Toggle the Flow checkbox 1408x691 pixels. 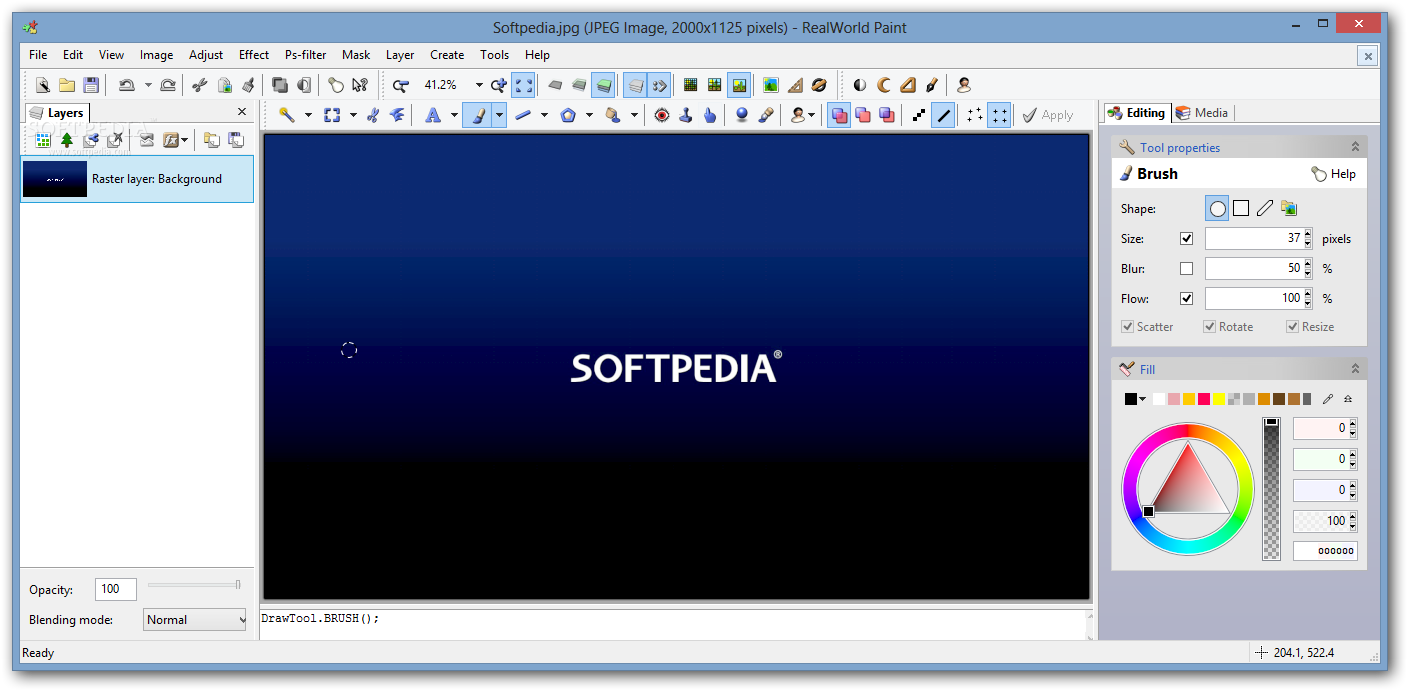1187,298
